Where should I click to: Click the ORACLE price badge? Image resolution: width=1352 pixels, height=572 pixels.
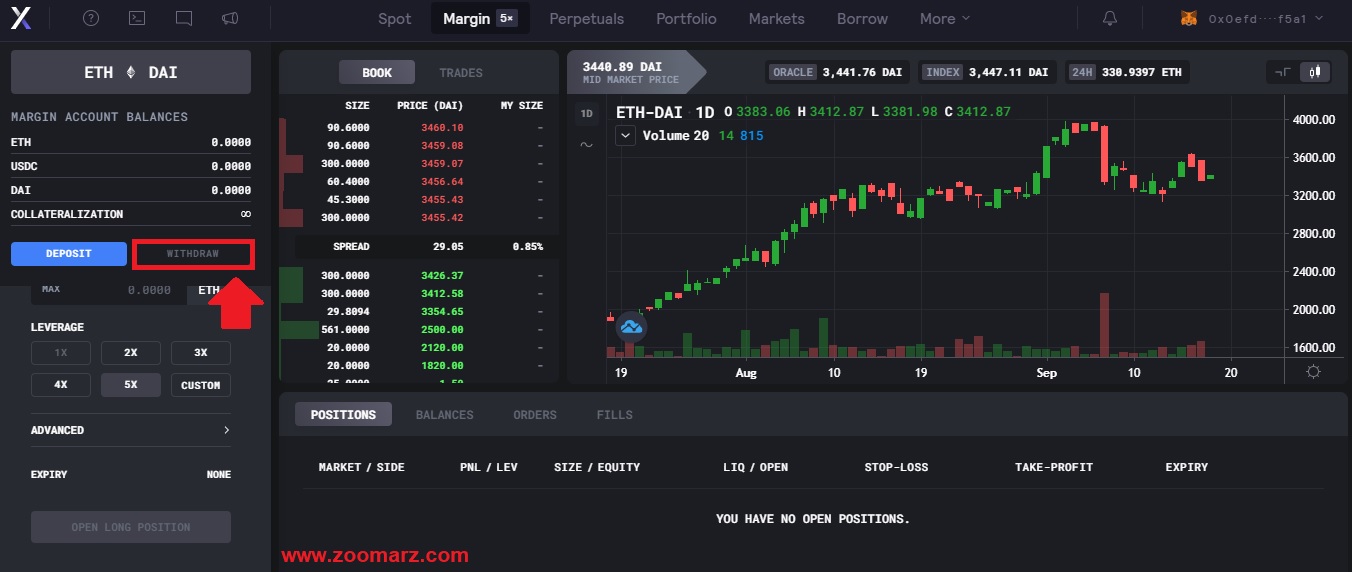pyautogui.click(x=836, y=72)
